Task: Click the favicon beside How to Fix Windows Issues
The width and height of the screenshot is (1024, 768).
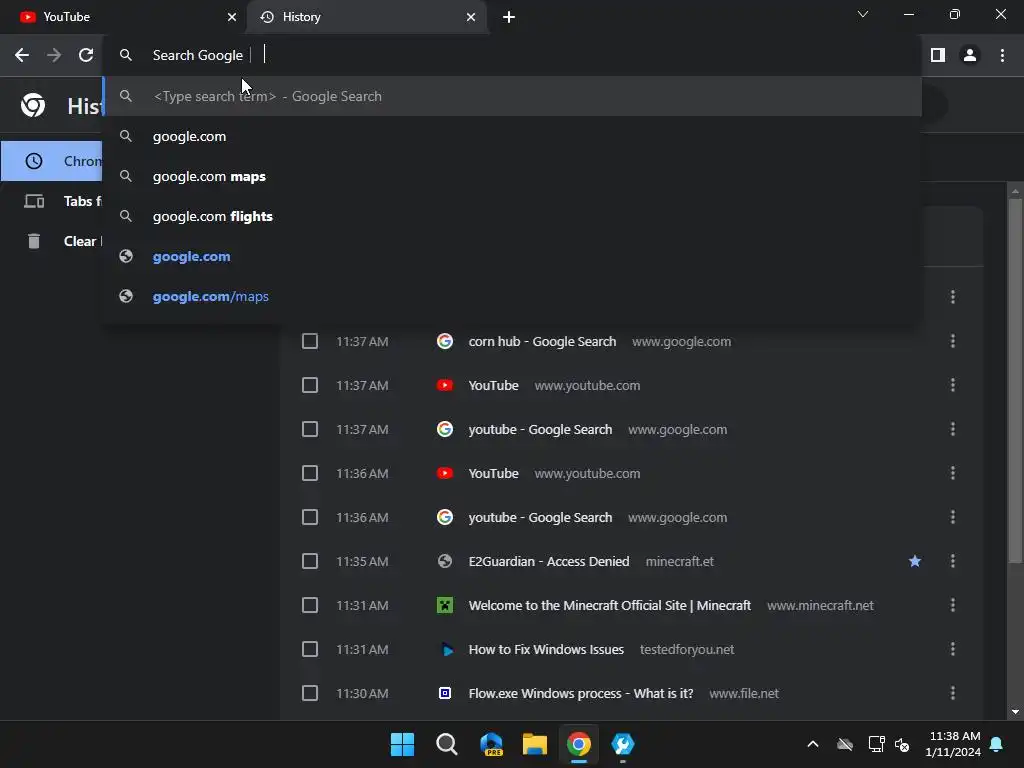Action: pyautogui.click(x=446, y=649)
